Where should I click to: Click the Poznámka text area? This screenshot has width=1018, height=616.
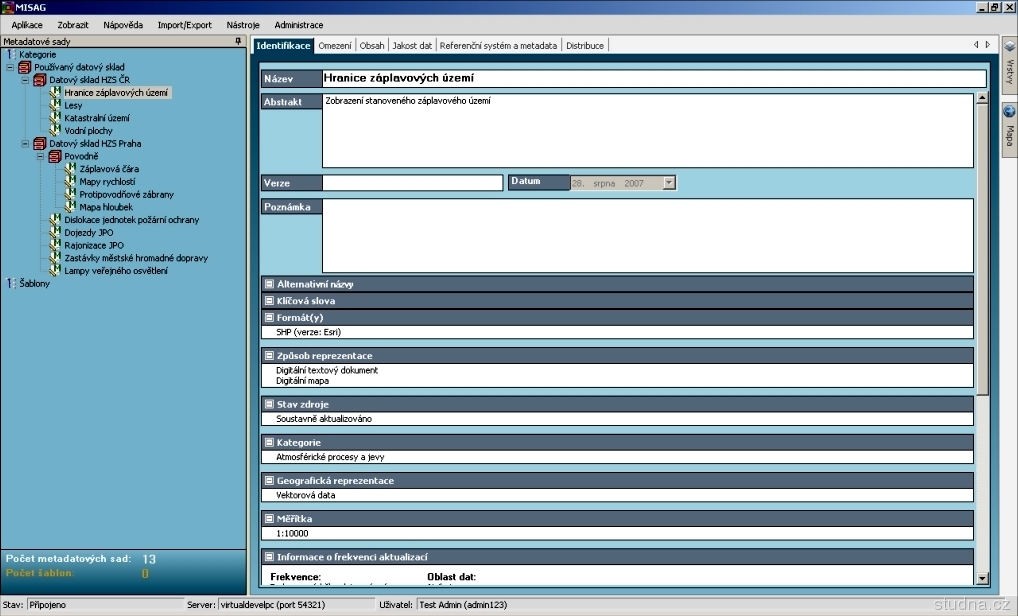point(648,236)
